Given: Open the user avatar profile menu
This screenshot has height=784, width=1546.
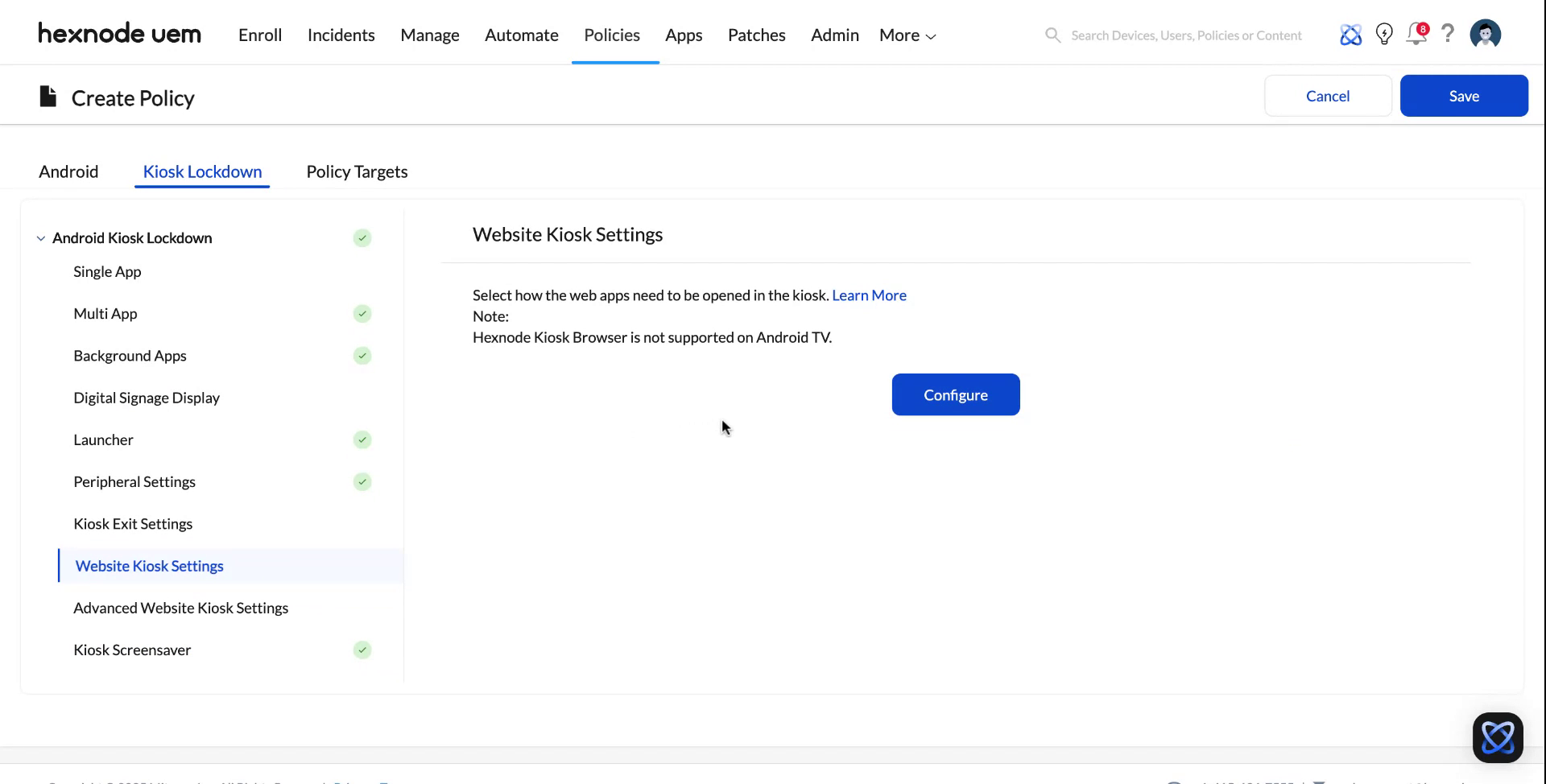Looking at the screenshot, I should coord(1486,34).
